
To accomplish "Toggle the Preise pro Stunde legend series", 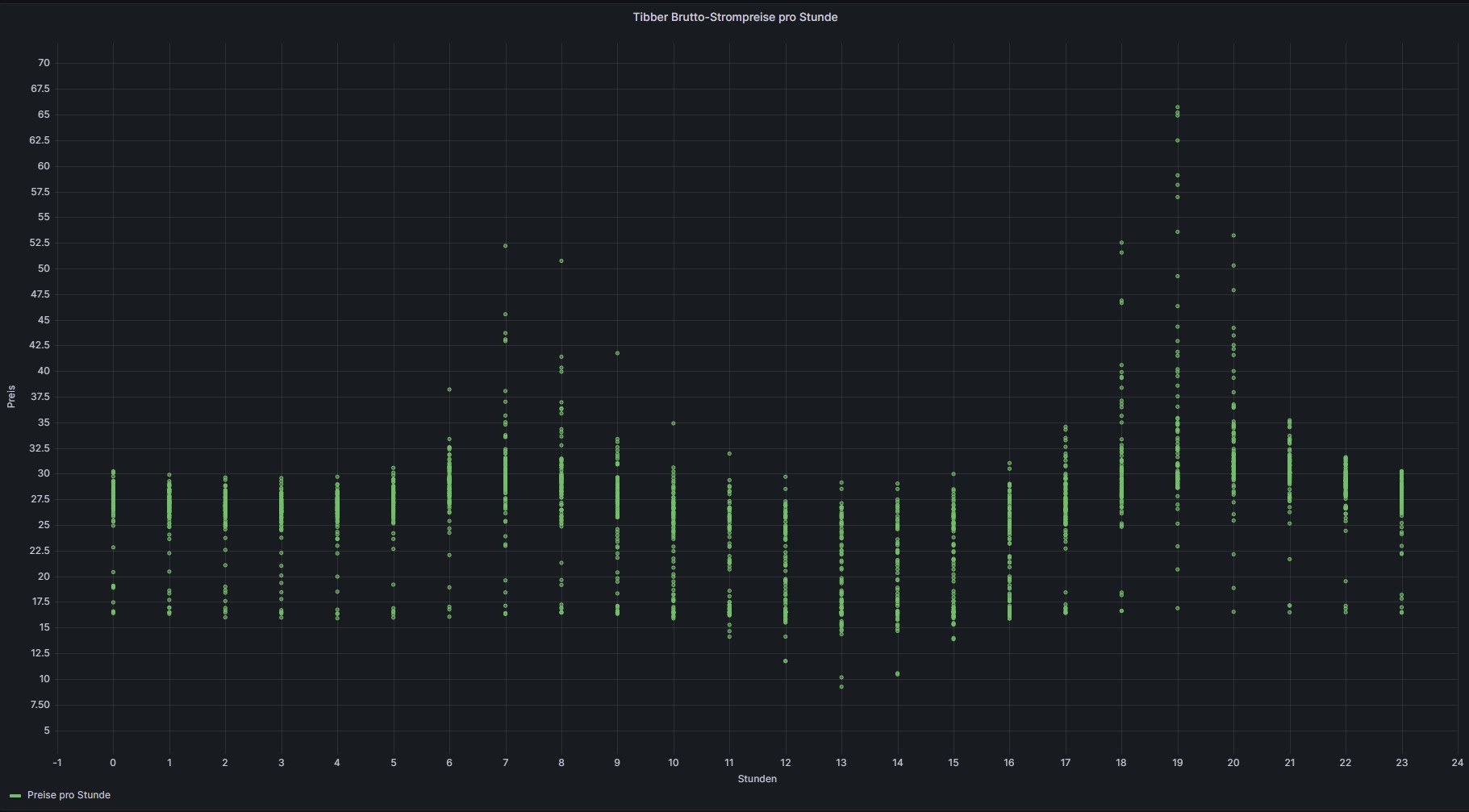I will tap(69, 795).
